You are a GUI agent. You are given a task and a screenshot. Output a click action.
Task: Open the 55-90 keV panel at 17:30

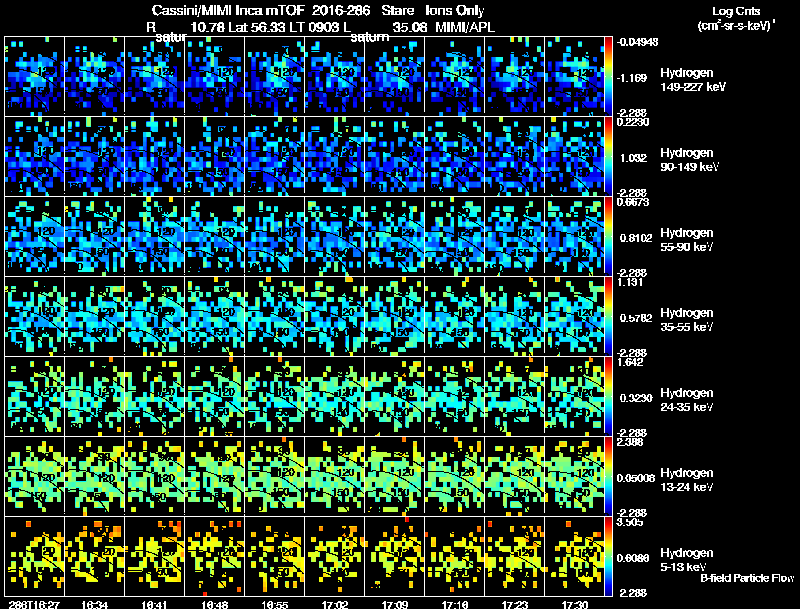pyautogui.click(x=574, y=235)
